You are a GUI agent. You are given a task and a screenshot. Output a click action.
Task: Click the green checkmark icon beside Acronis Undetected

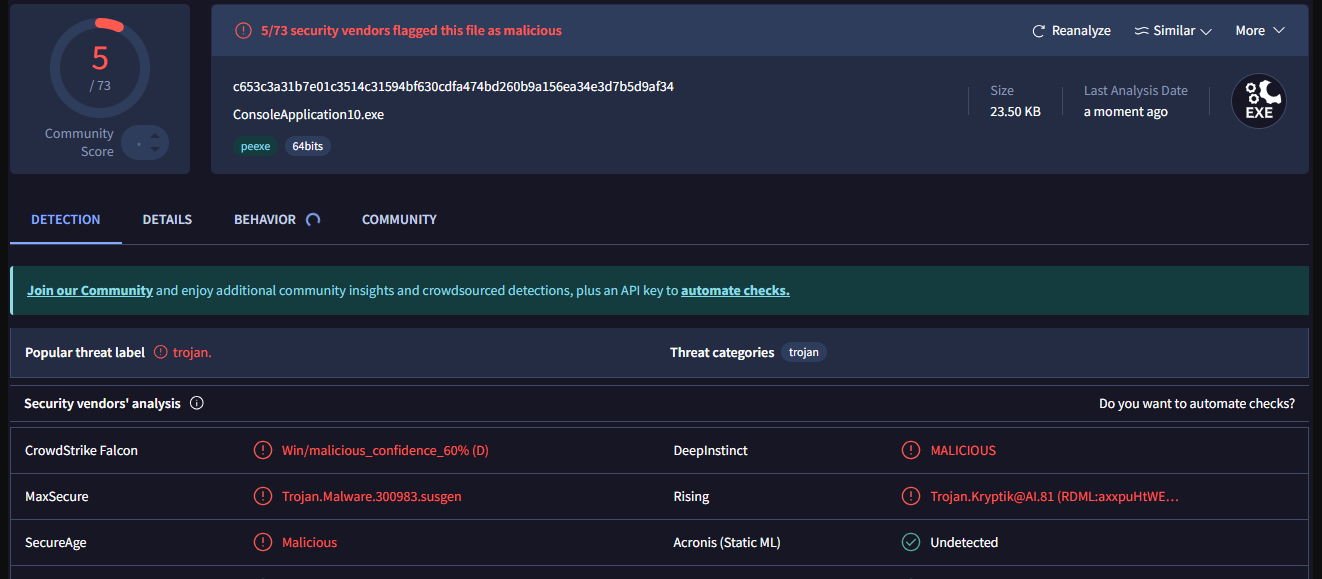coord(911,543)
